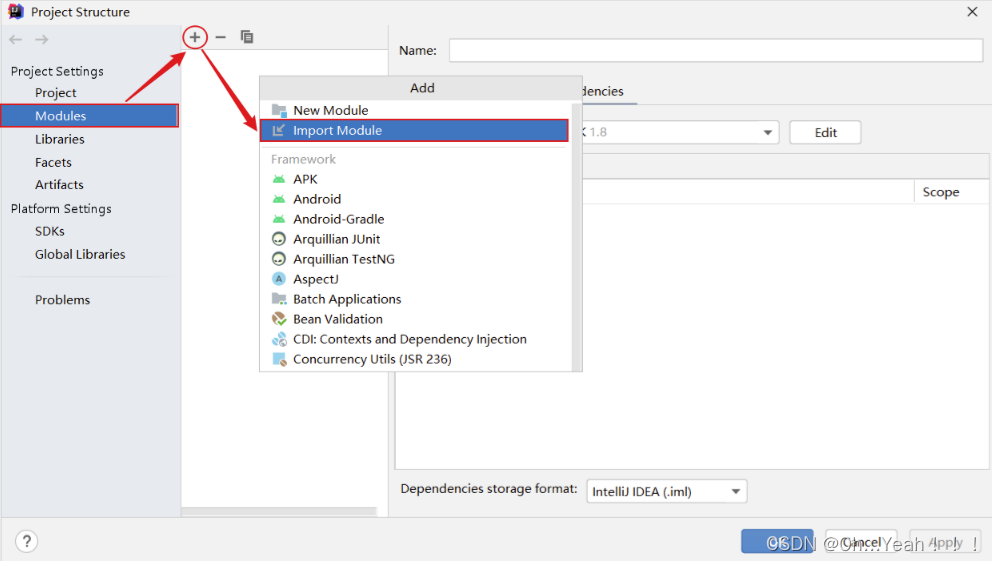Screen dimensions: 992x561
Task: Open Problems in sidebar
Action: [x=62, y=300]
